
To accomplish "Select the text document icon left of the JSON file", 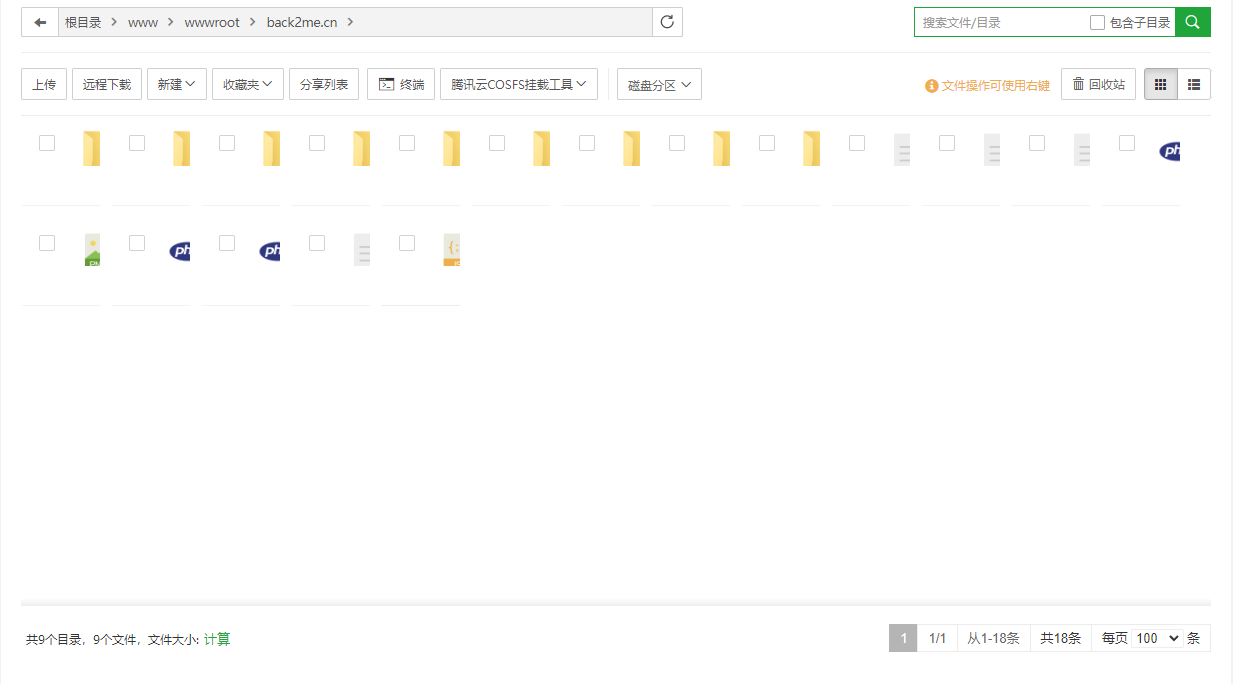I will pos(362,249).
